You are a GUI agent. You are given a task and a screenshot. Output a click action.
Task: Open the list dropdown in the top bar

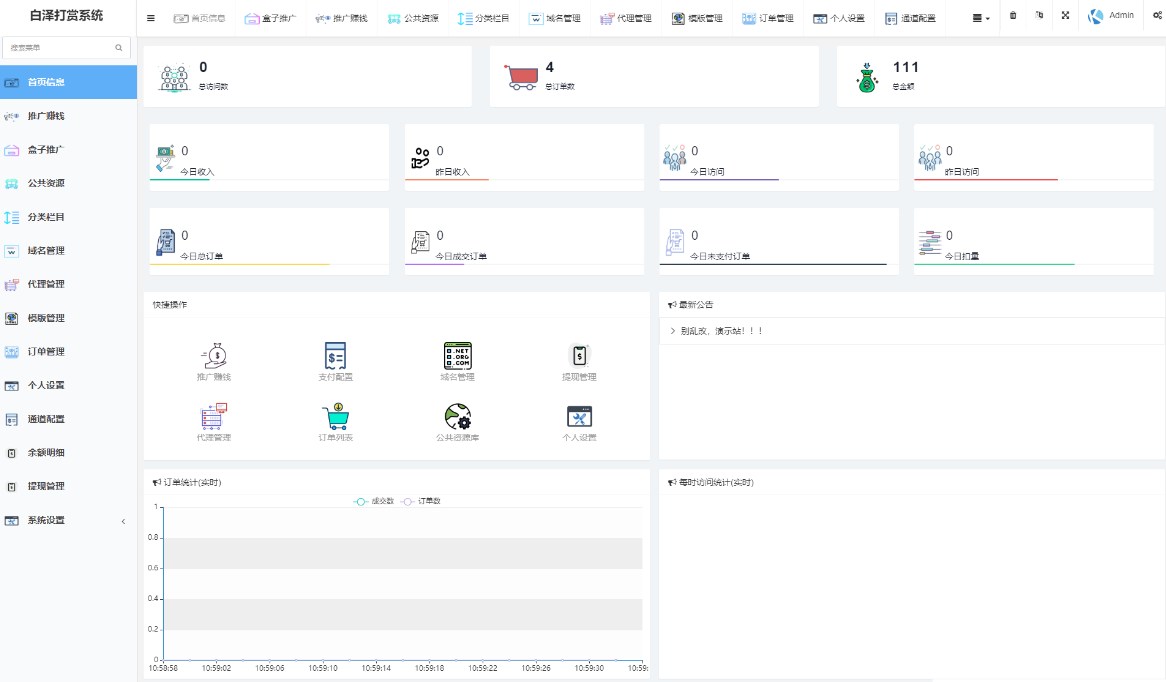pos(981,18)
